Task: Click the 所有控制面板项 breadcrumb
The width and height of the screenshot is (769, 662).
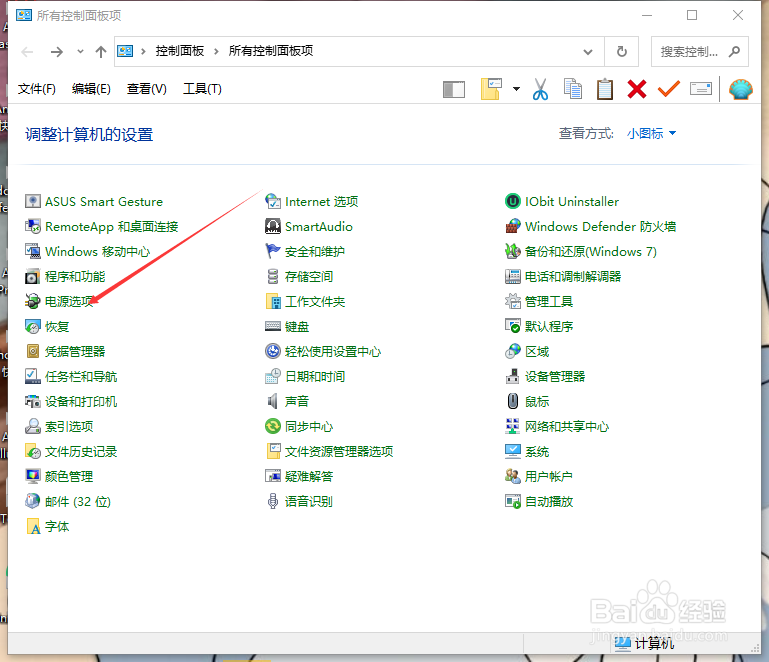Action: tap(271, 51)
